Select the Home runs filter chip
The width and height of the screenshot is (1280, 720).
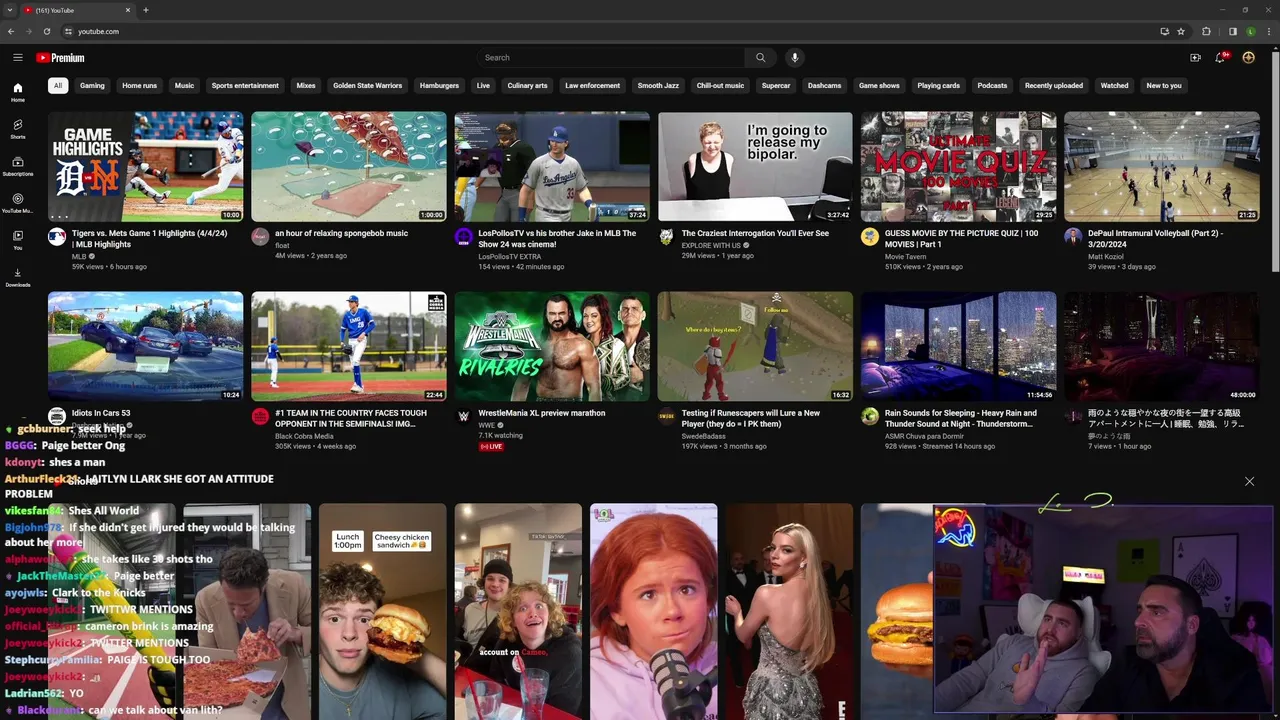pos(139,86)
